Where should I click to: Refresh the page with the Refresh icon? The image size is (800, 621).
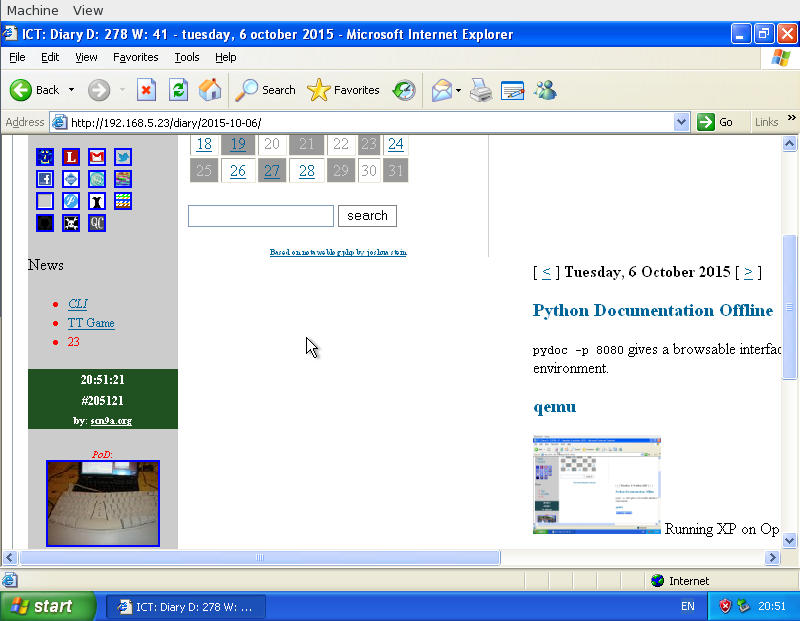tap(178, 90)
